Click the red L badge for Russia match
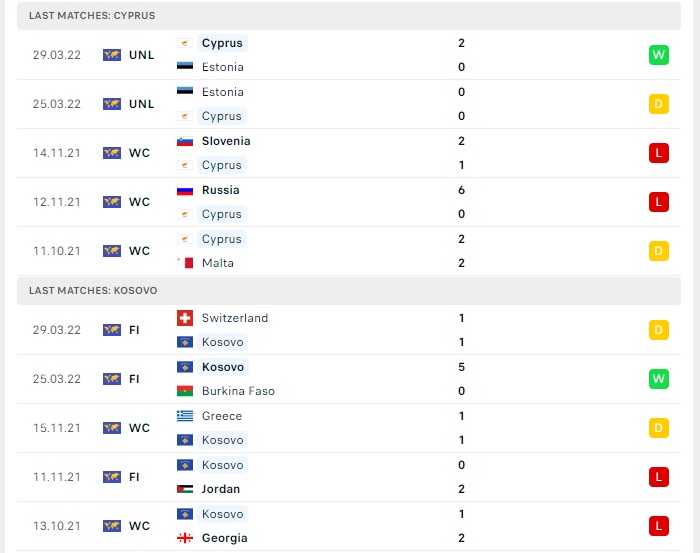The height and width of the screenshot is (553, 700). [658, 202]
